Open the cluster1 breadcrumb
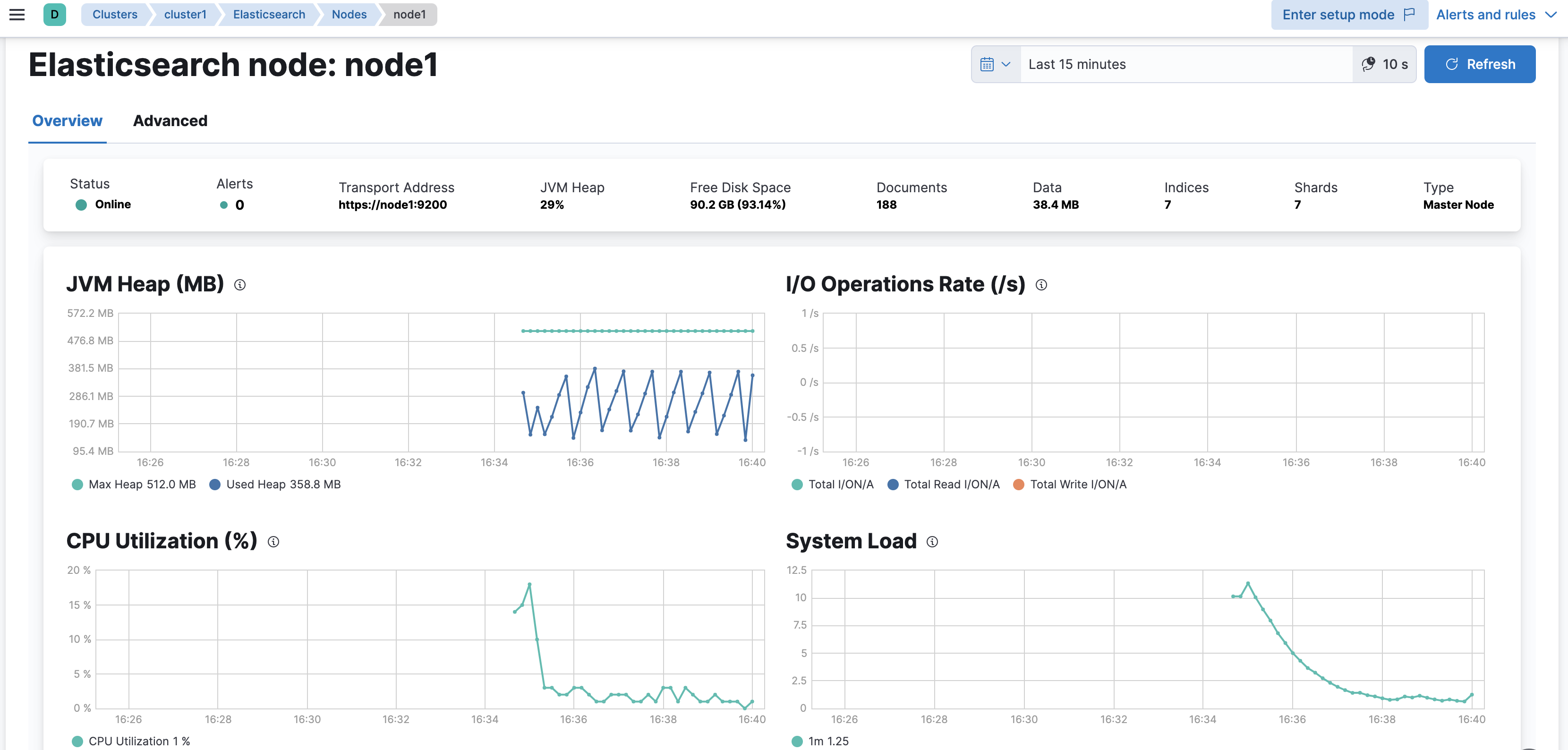Screen dimensions: 1568x750 pyautogui.click(x=185, y=15)
